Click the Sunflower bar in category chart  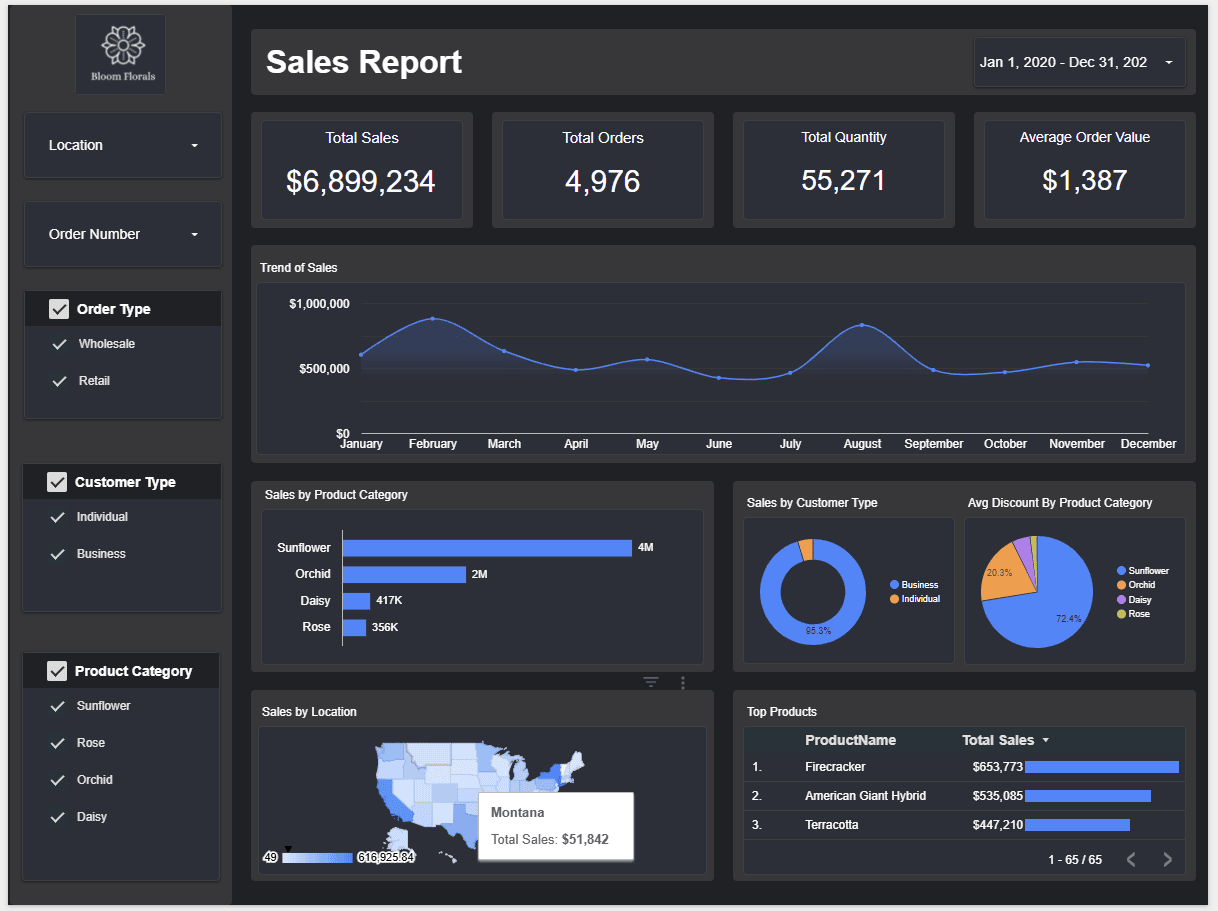click(x=487, y=548)
